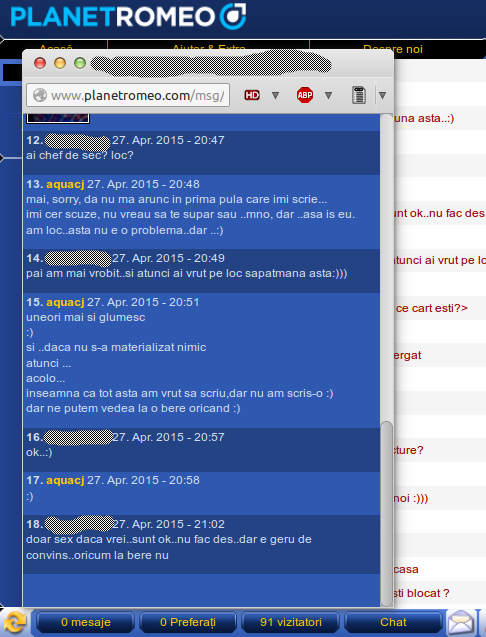Open the Acasă menu tab

pos(56,47)
